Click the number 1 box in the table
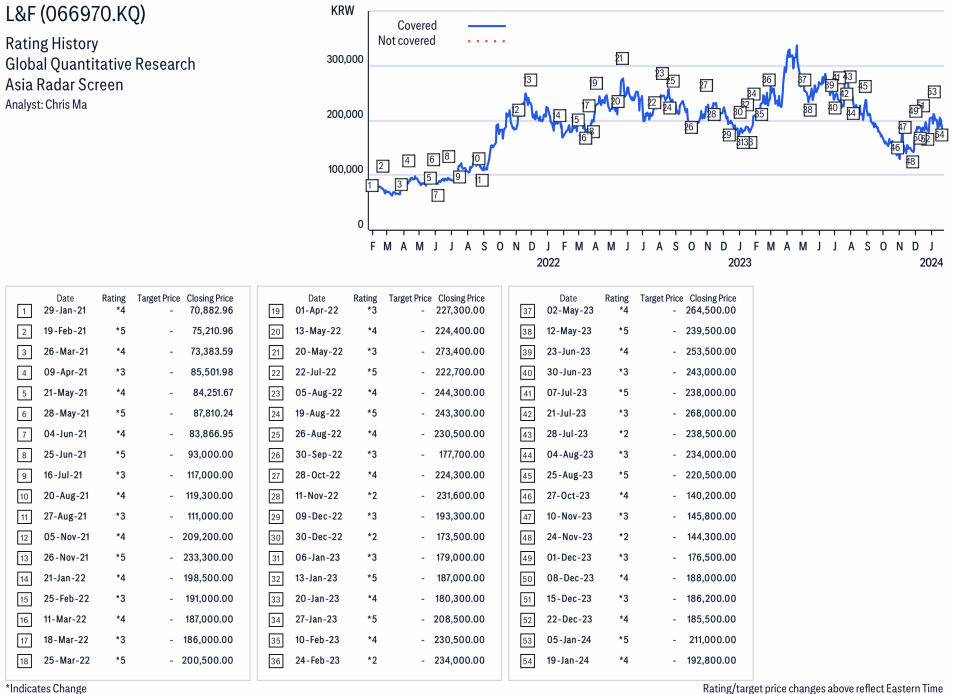955x694 pixels. point(23,311)
